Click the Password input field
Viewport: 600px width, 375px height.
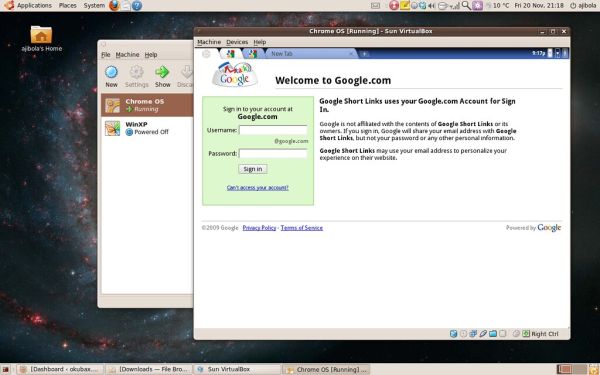[273, 153]
